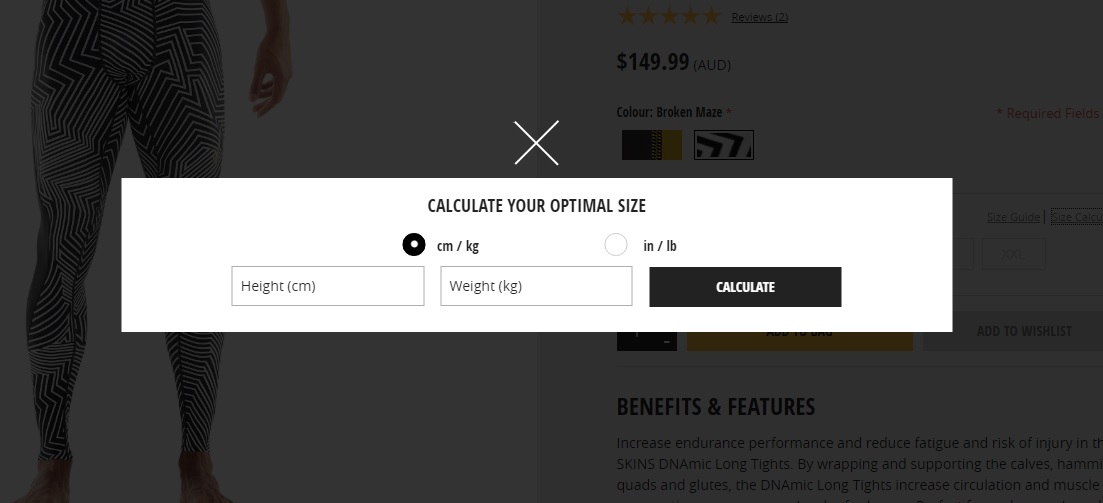Click the five-star rating icons
The width and height of the screenshot is (1103, 503).
tap(668, 16)
